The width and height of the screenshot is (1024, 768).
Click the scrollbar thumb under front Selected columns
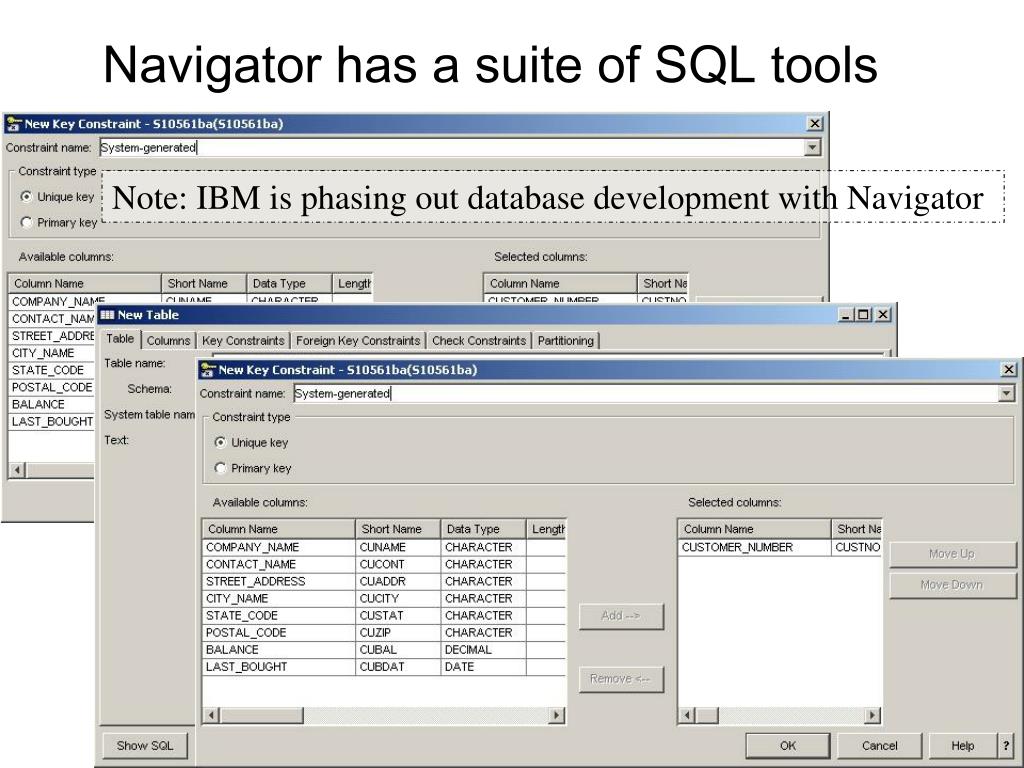tap(706, 715)
